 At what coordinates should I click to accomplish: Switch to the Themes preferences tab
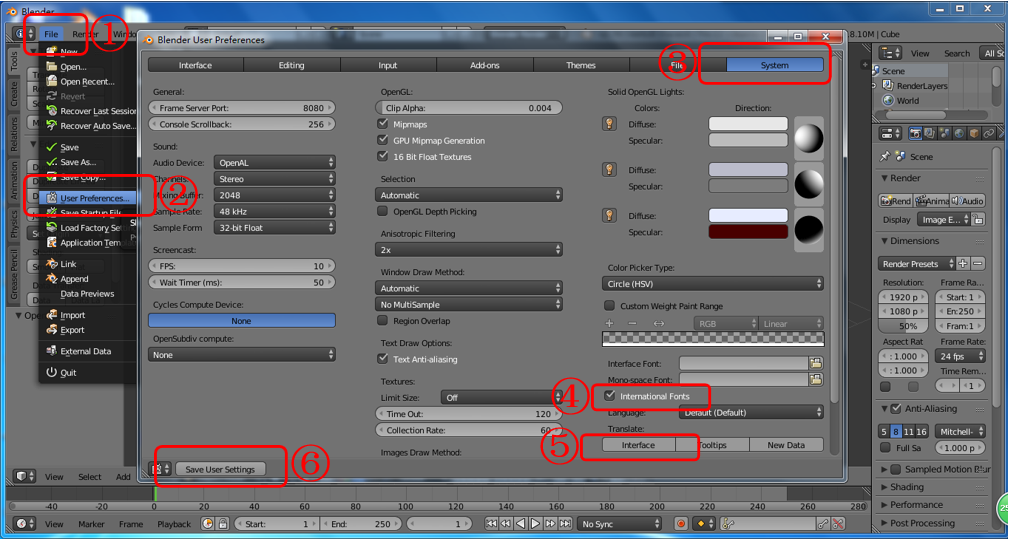(581, 65)
